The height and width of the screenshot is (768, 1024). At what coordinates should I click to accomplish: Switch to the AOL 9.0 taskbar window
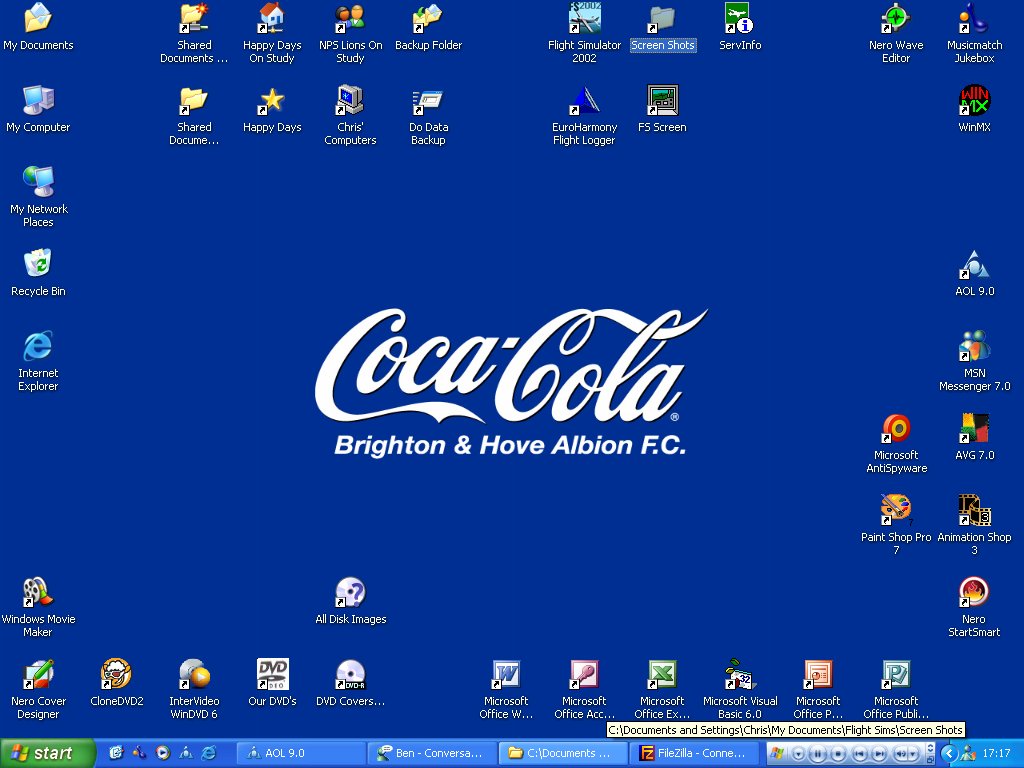coord(300,753)
